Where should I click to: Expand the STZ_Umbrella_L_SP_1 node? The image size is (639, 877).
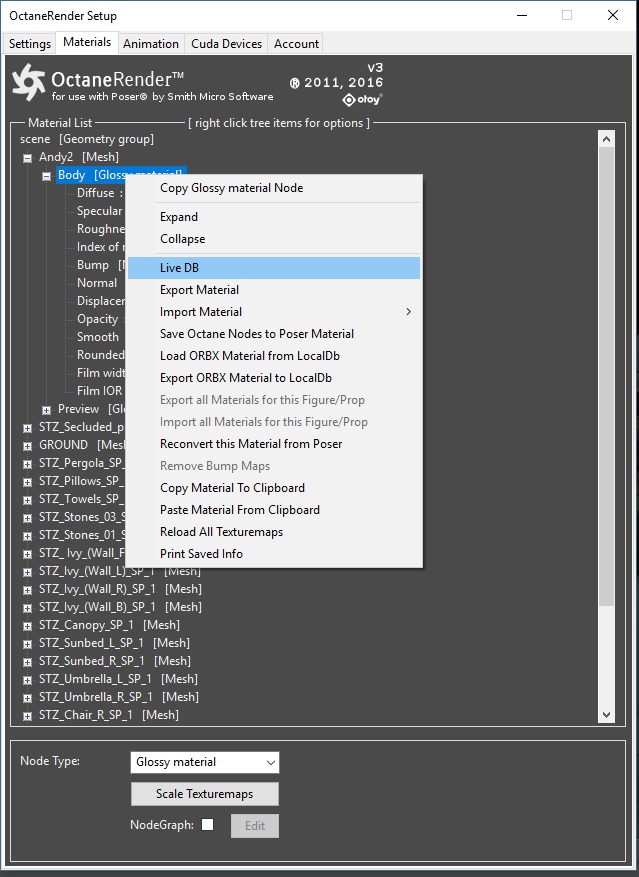tap(27, 680)
